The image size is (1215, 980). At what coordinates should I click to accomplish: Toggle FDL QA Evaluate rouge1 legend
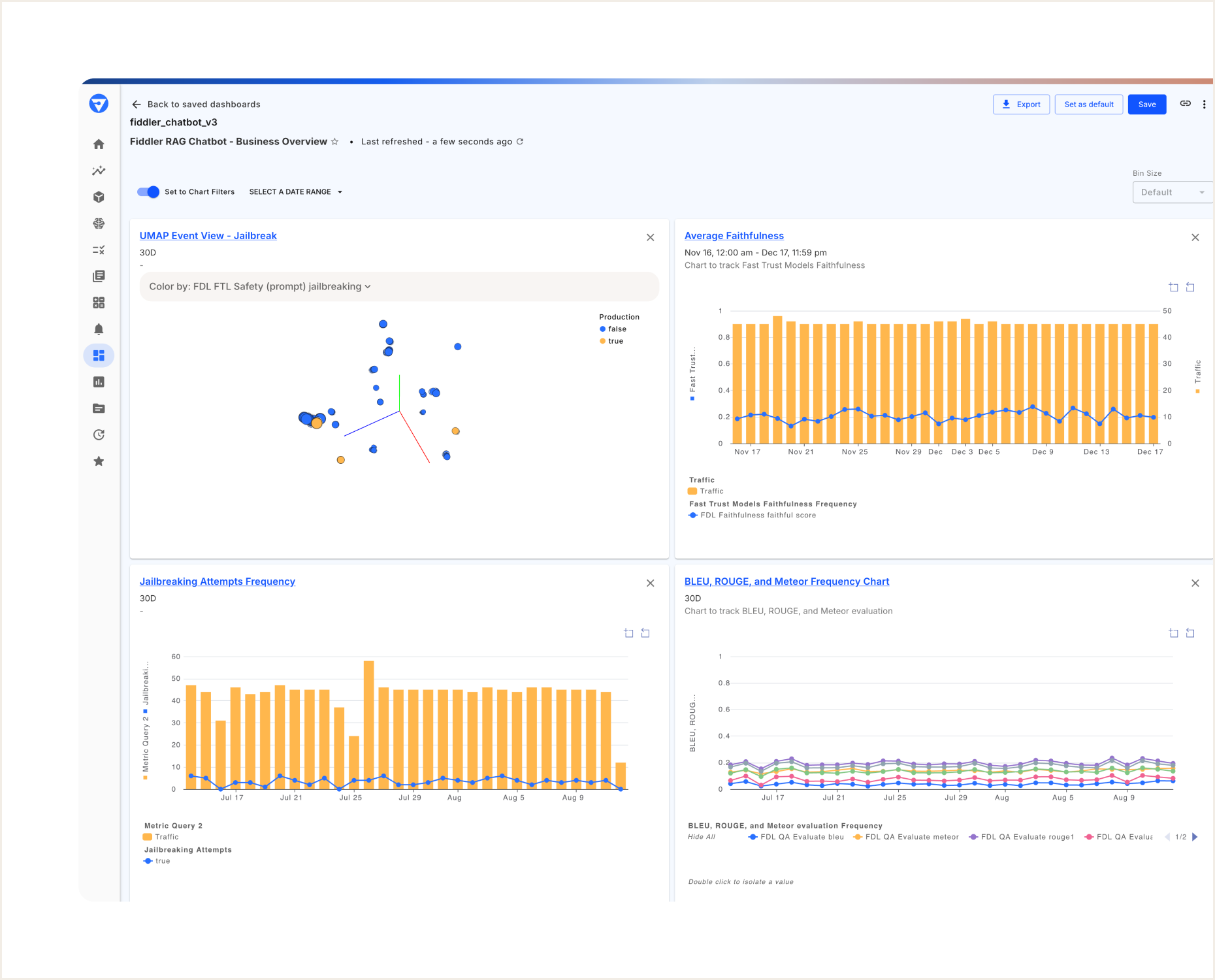point(1022,837)
